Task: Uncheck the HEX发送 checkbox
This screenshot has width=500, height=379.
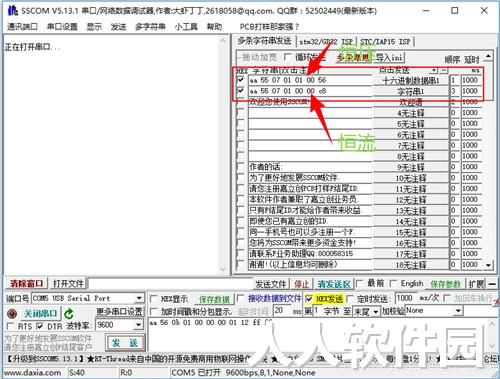Action: pos(309,299)
